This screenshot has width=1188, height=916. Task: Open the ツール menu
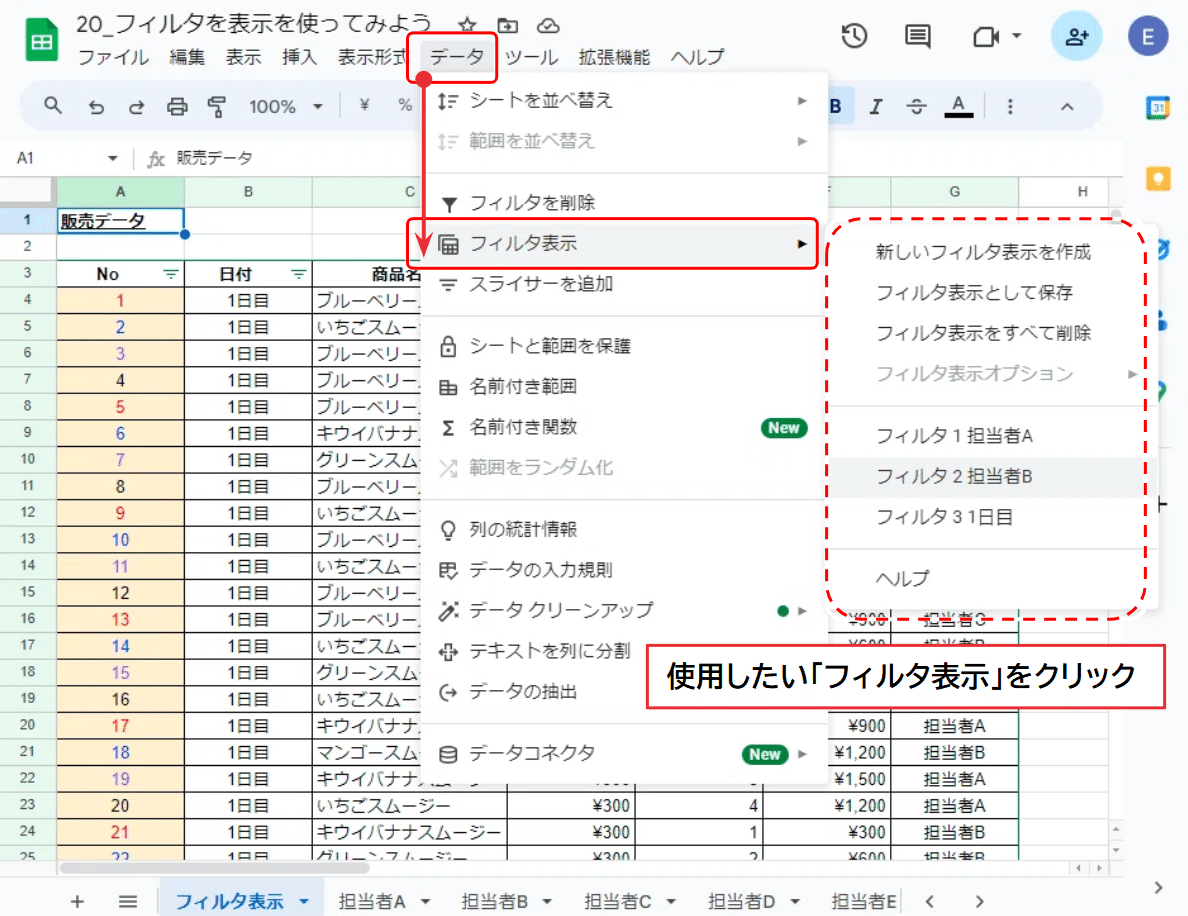click(x=533, y=57)
